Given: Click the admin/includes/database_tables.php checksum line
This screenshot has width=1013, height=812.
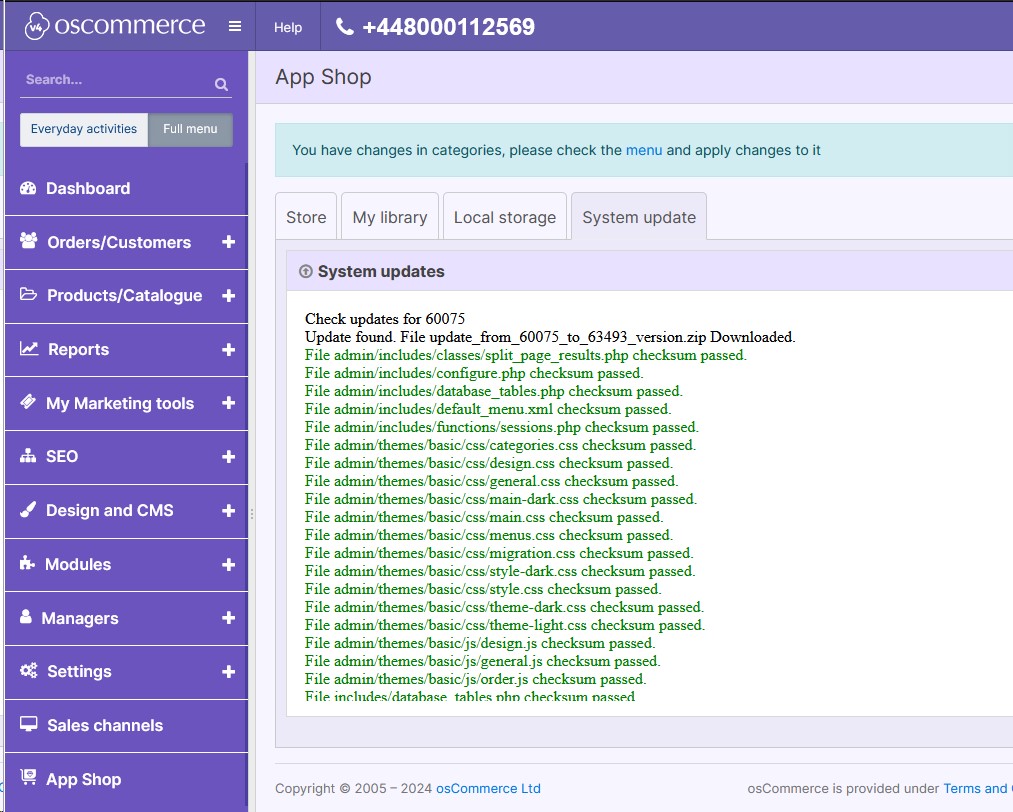Looking at the screenshot, I should [x=494, y=391].
